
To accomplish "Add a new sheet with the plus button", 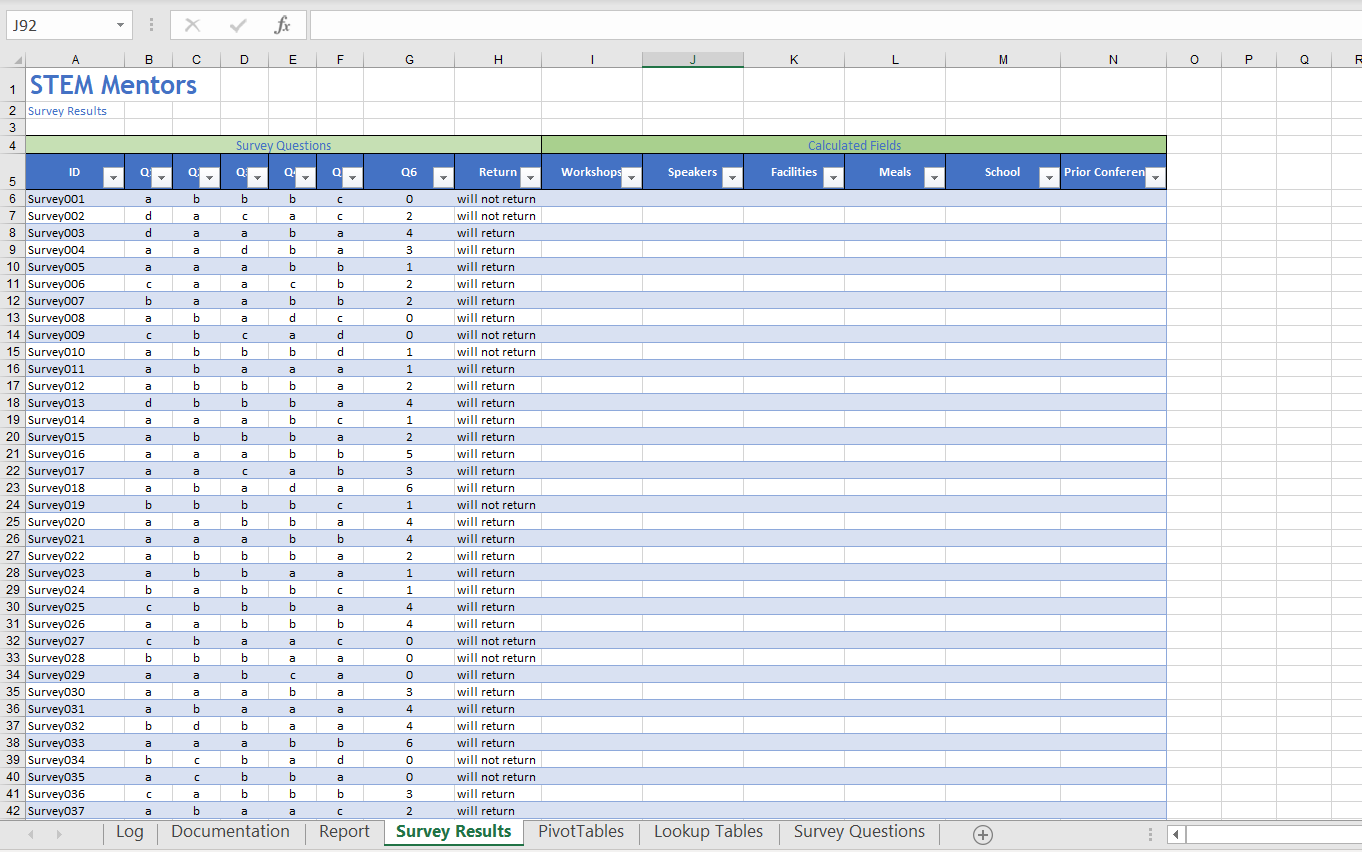I will tap(983, 834).
